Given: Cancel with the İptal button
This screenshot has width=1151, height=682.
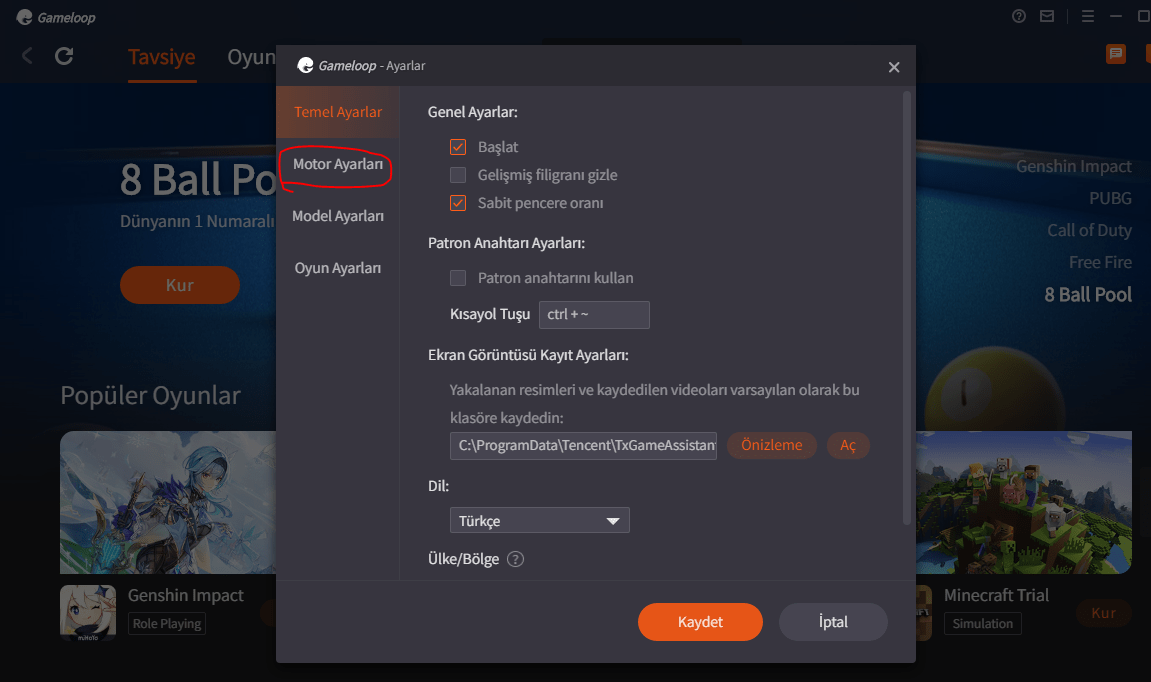Looking at the screenshot, I should tap(833, 622).
